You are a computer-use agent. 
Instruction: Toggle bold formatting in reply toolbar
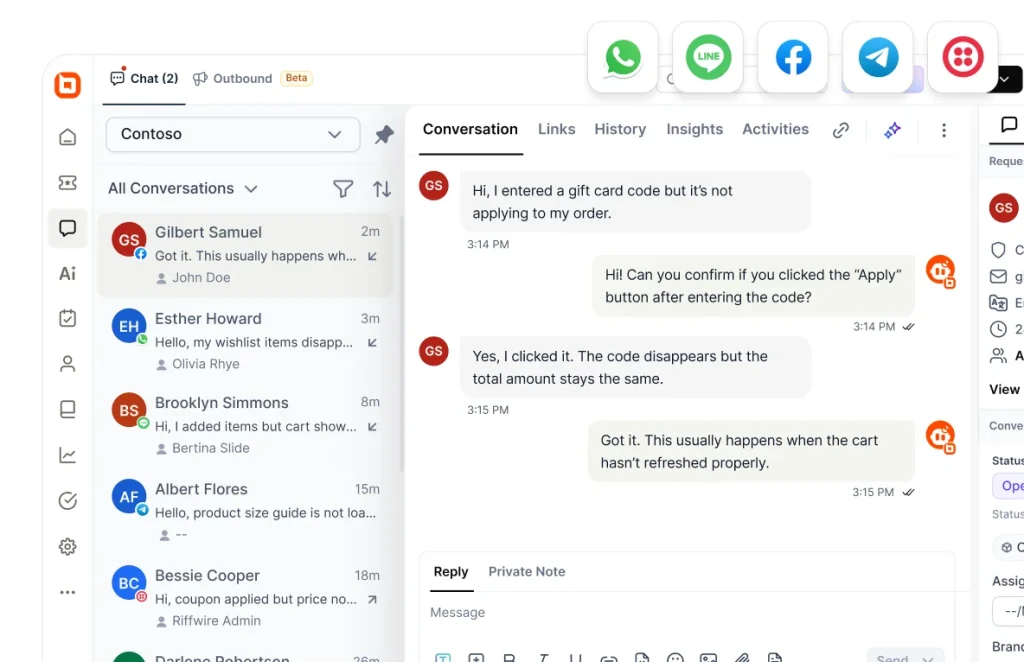[509, 658]
